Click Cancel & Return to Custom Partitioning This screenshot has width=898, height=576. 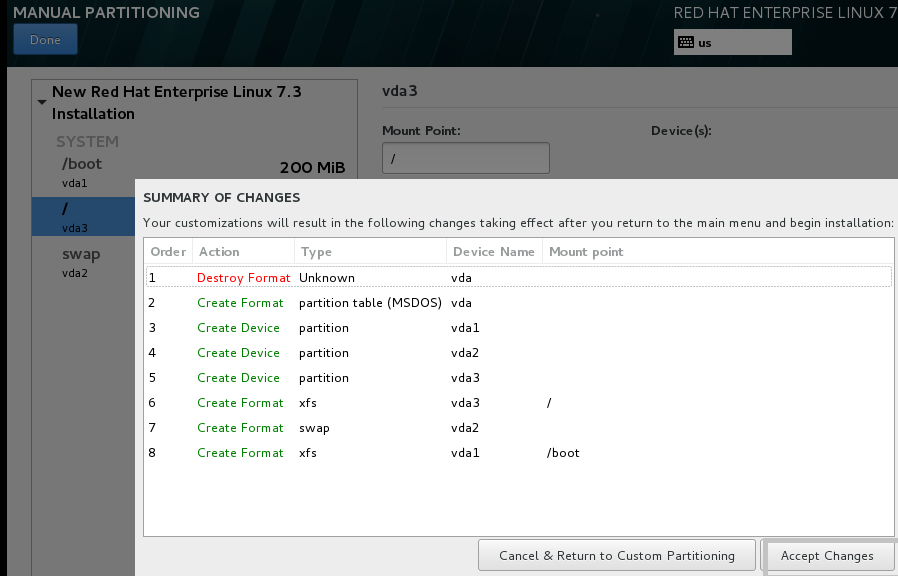click(x=617, y=555)
